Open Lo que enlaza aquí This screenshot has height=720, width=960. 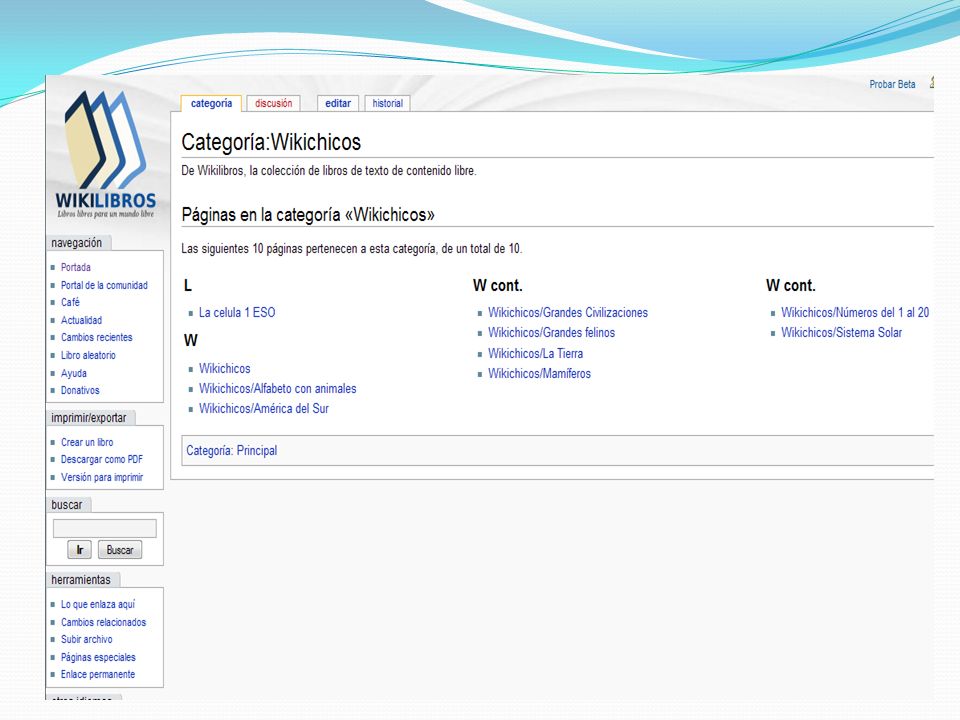(98, 604)
